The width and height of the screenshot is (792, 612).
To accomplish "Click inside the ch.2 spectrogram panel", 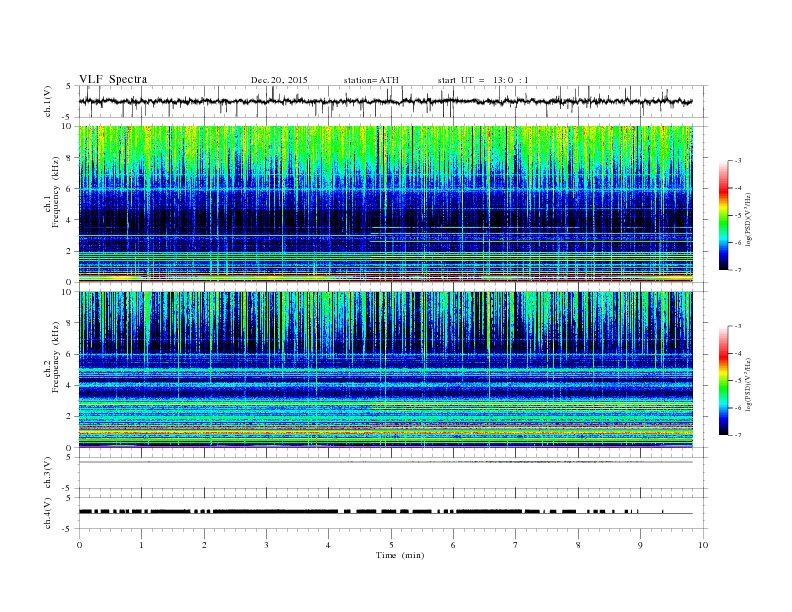I will click(386, 369).
